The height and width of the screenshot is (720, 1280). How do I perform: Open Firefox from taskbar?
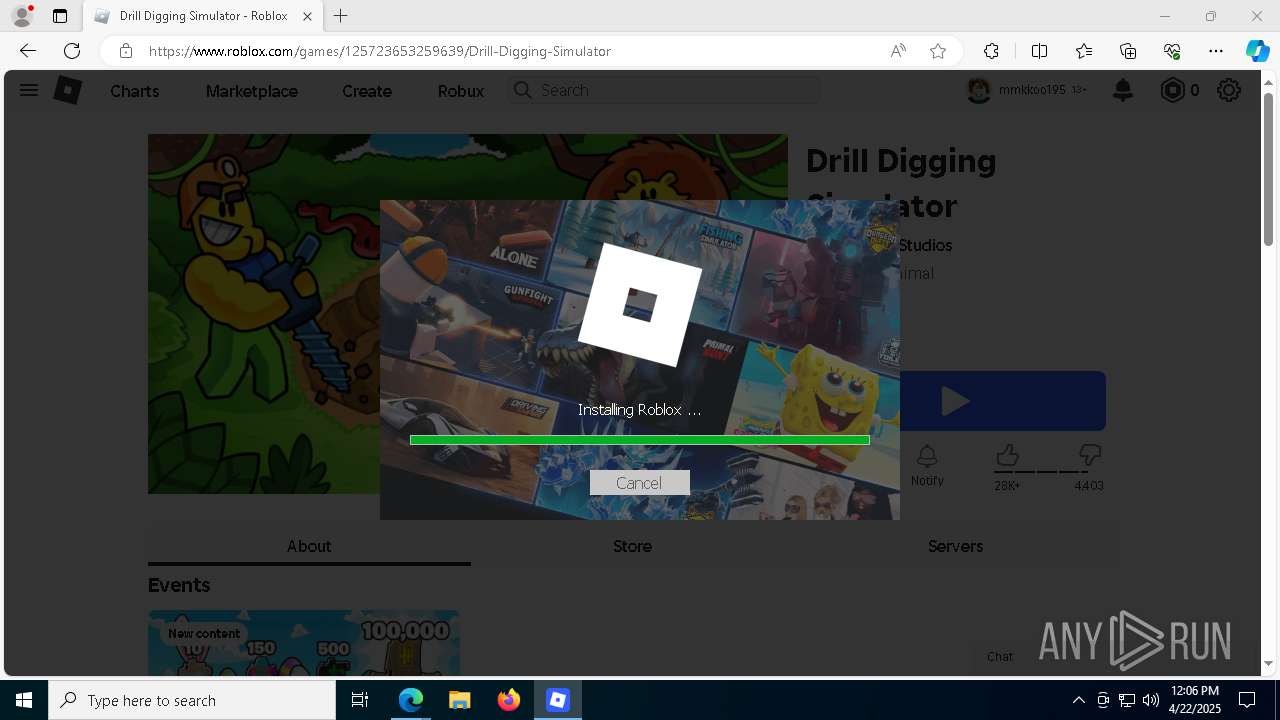coord(509,700)
